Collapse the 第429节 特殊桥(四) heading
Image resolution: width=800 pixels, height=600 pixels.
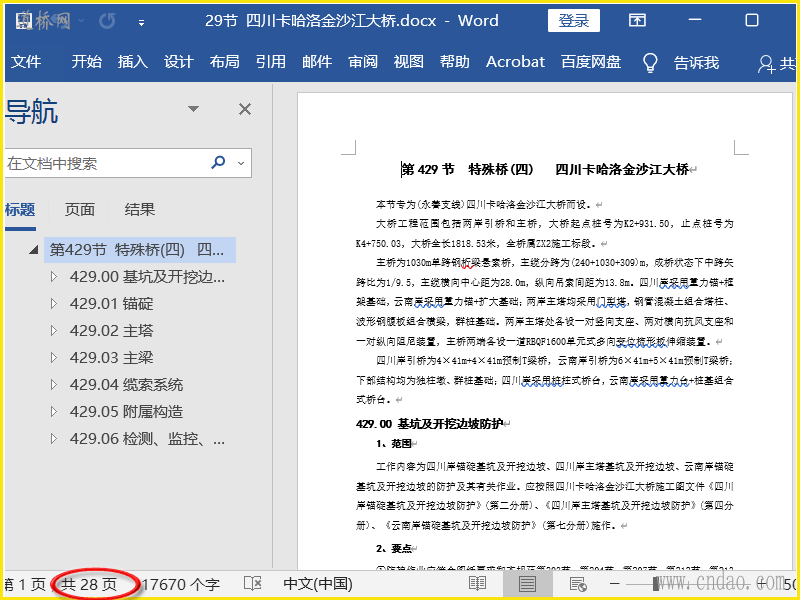coord(34,250)
